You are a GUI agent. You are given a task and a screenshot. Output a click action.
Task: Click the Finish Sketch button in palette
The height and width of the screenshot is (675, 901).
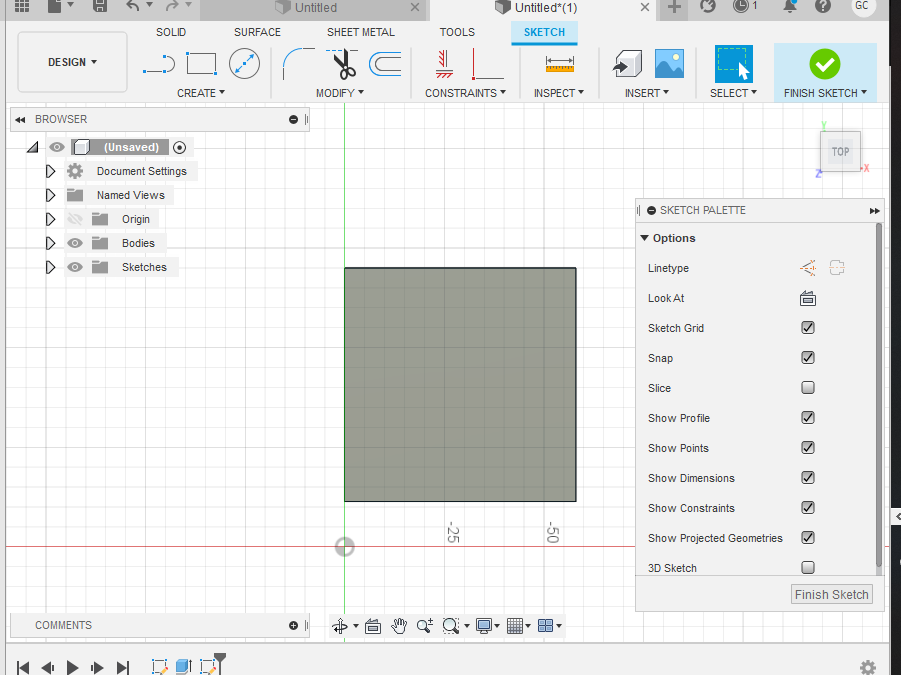pos(831,595)
